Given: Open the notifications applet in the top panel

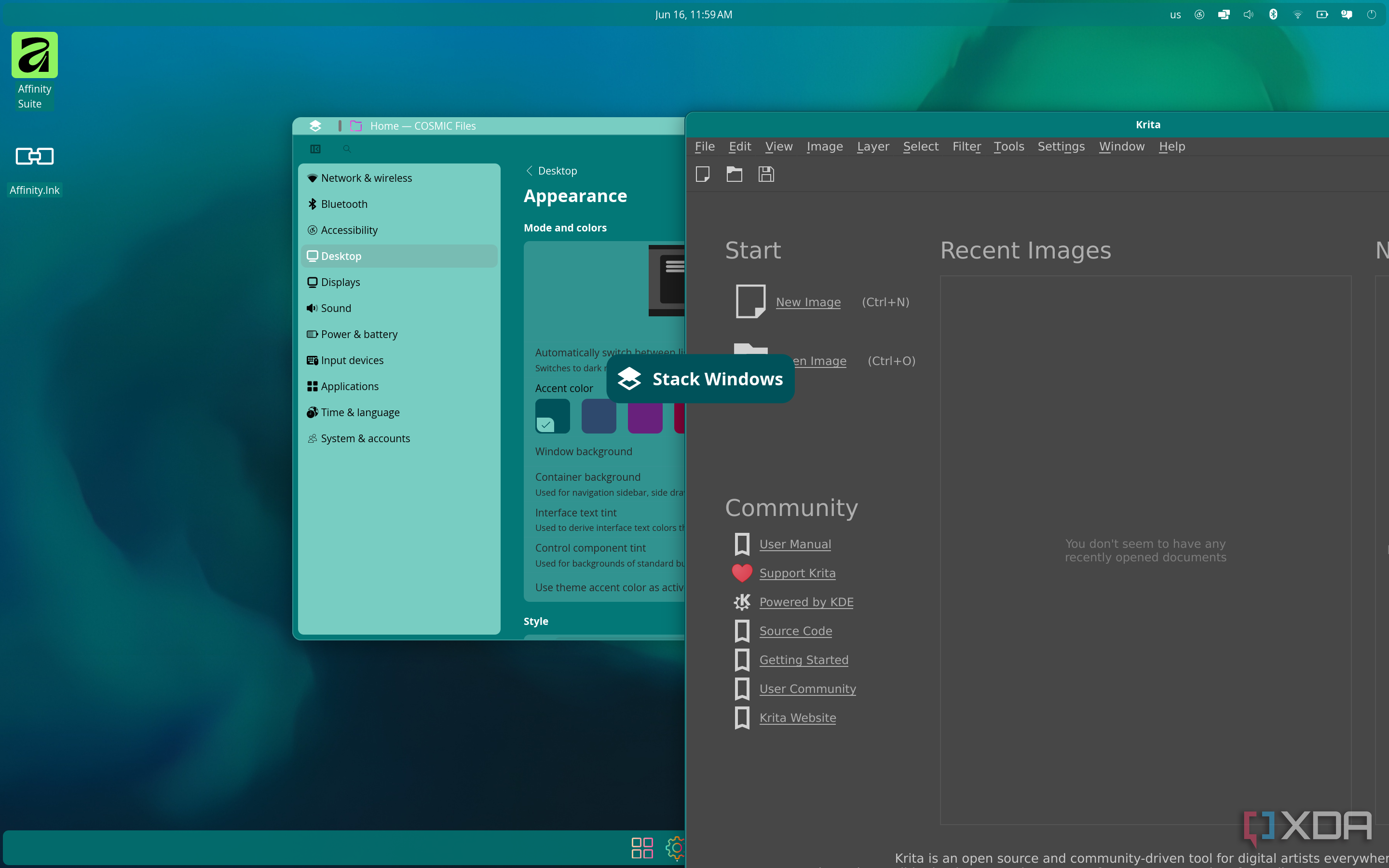Looking at the screenshot, I should tap(1347, 15).
